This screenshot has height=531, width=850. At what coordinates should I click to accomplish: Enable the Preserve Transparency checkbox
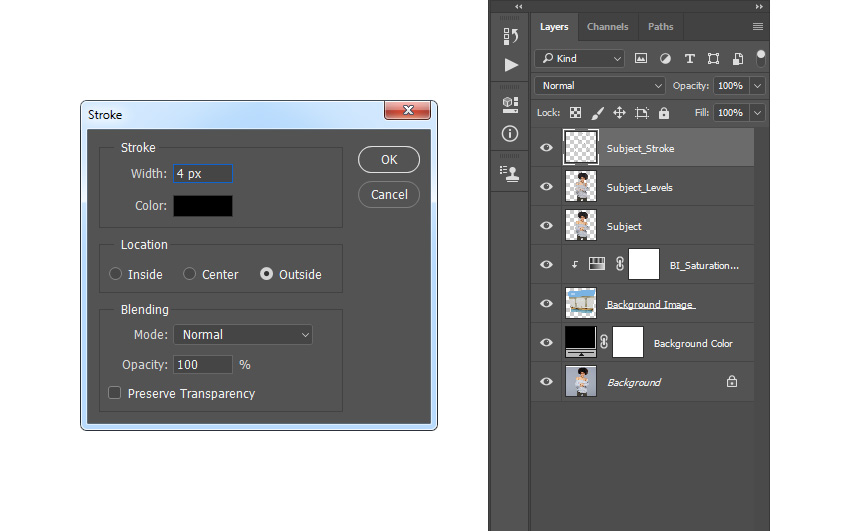115,394
